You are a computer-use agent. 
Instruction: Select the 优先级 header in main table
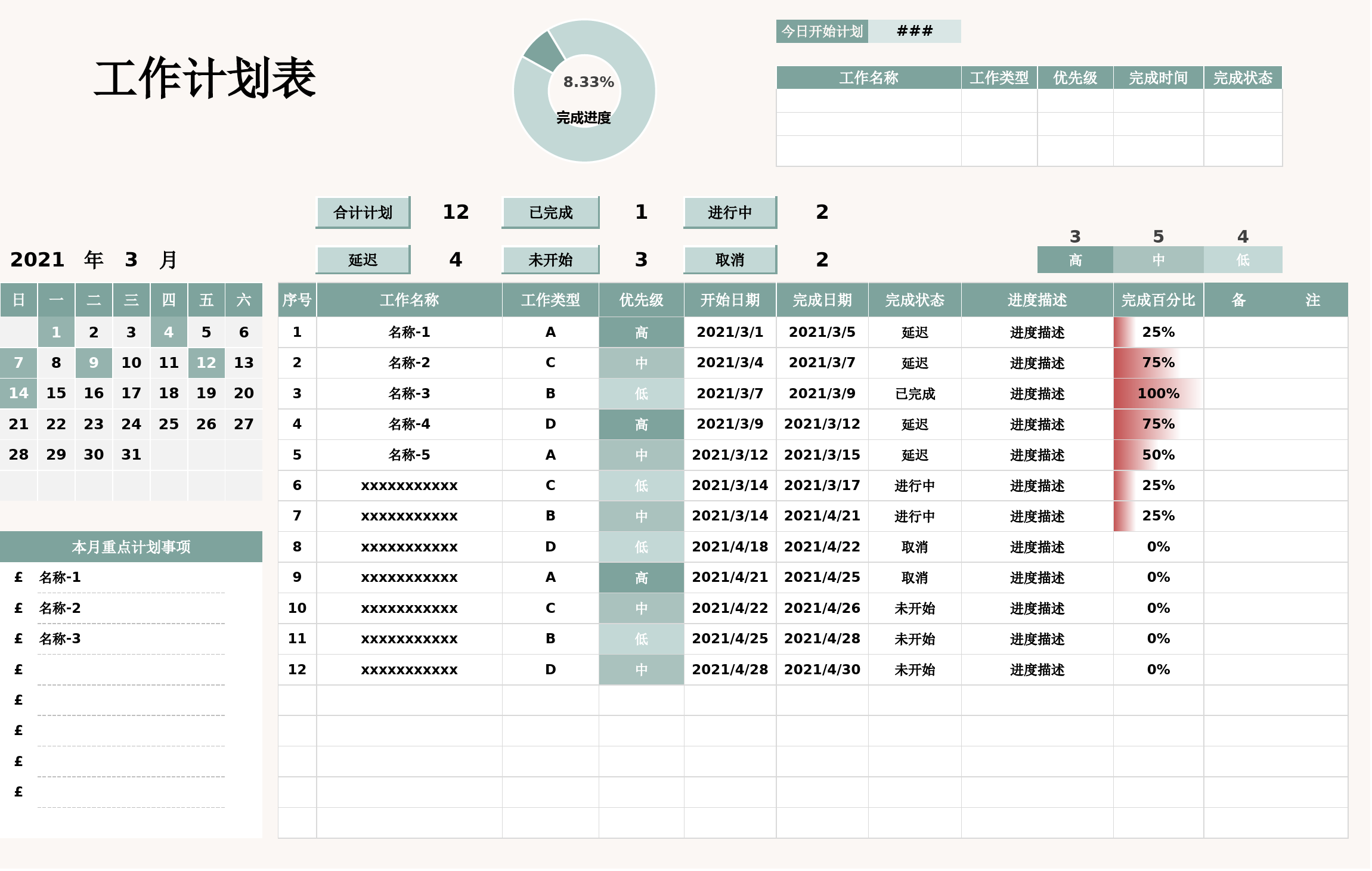point(641,300)
